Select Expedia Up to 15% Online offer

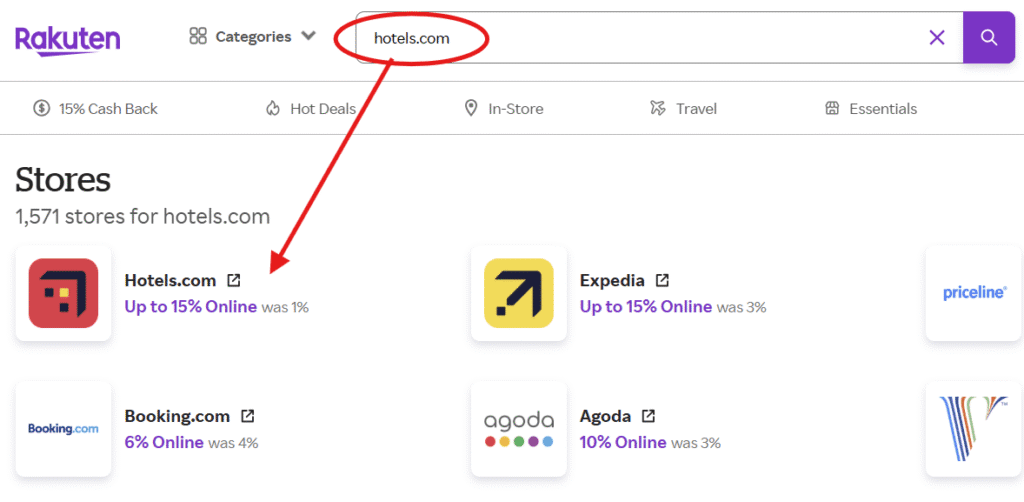[646, 307]
